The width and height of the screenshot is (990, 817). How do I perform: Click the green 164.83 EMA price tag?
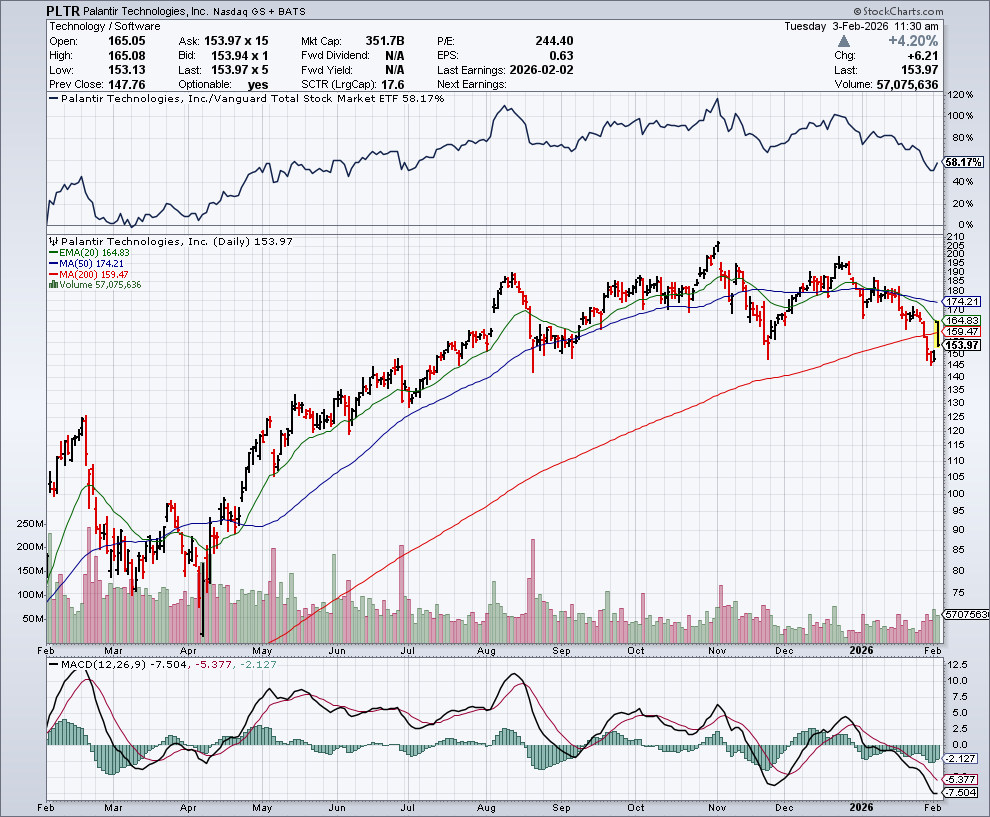tap(962, 320)
